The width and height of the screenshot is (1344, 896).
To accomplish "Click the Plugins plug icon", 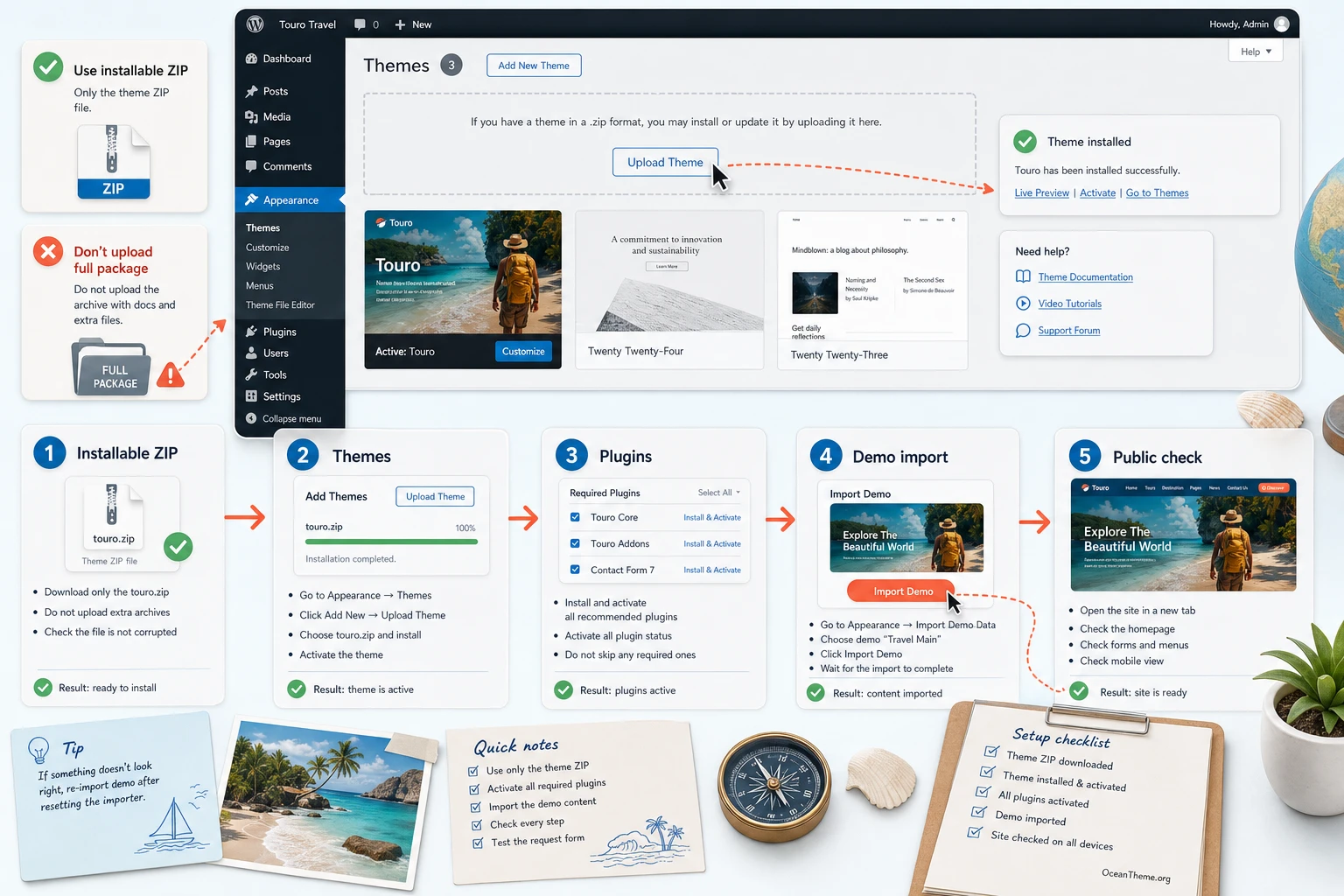I will [x=251, y=332].
